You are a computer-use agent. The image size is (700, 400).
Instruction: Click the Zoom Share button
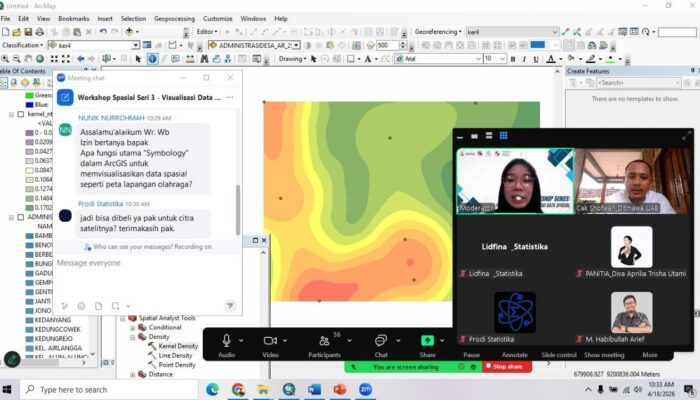coord(427,346)
